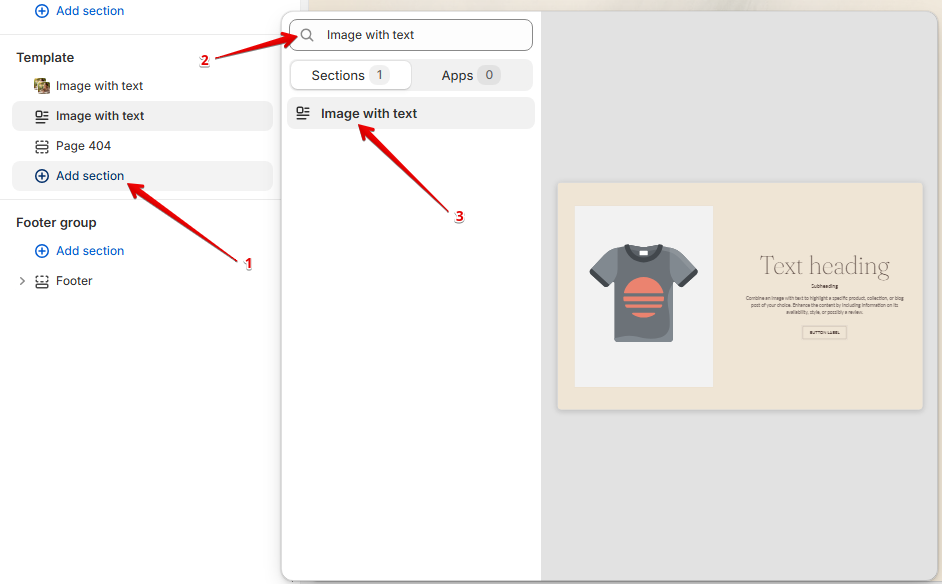Viewport: 942px width, 584px height.
Task: Click Add section link at top
Action: [90, 11]
